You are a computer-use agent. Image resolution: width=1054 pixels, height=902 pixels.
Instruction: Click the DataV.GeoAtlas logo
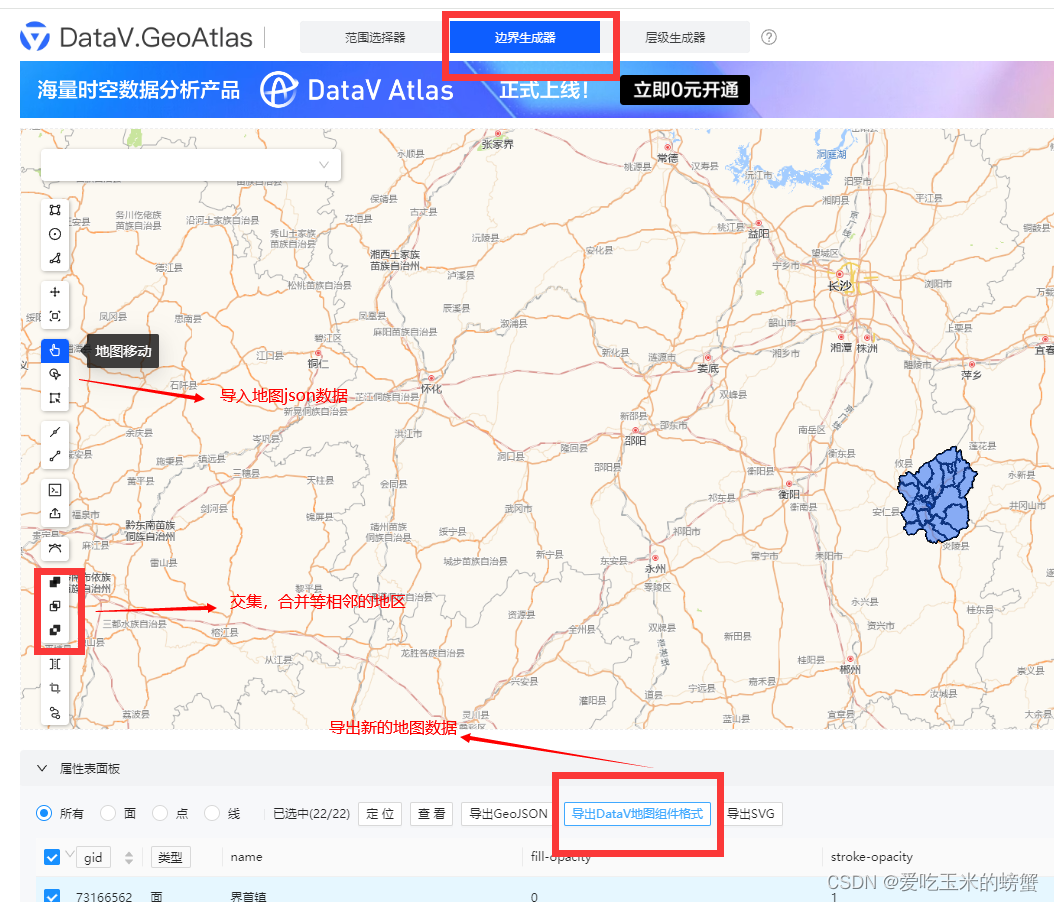tap(136, 37)
